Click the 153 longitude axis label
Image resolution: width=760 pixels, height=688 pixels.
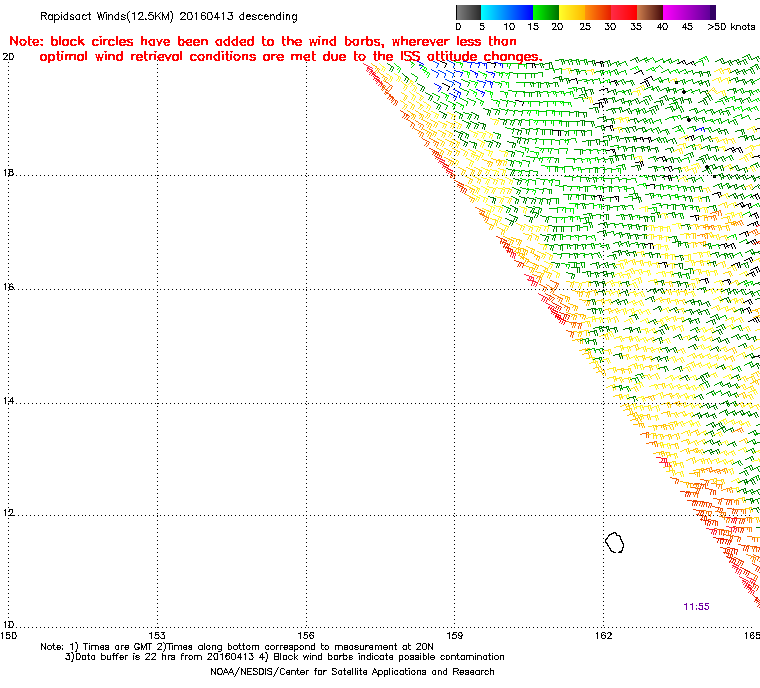(x=157, y=635)
